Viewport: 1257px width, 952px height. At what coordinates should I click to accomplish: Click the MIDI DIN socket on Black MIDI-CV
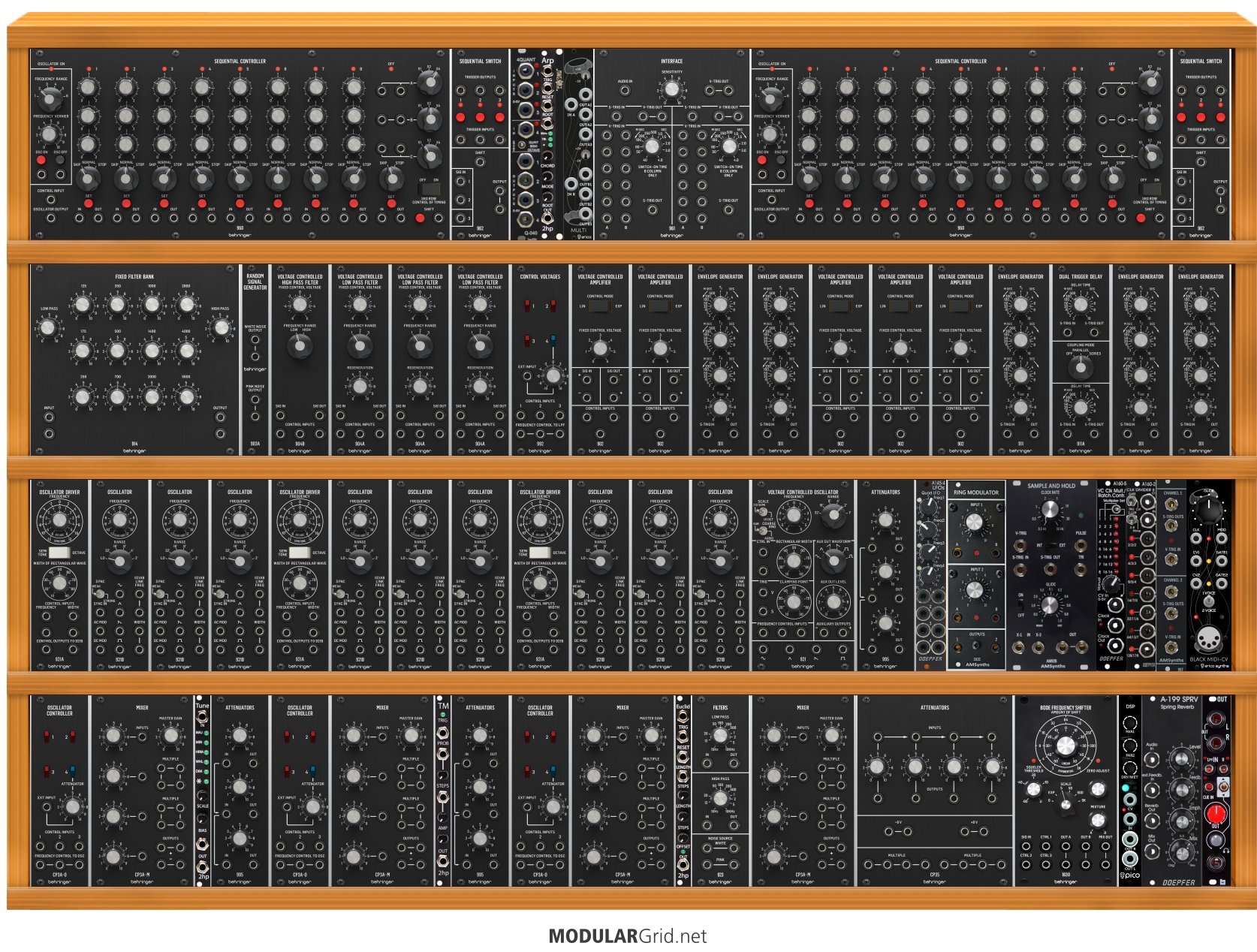(1209, 640)
